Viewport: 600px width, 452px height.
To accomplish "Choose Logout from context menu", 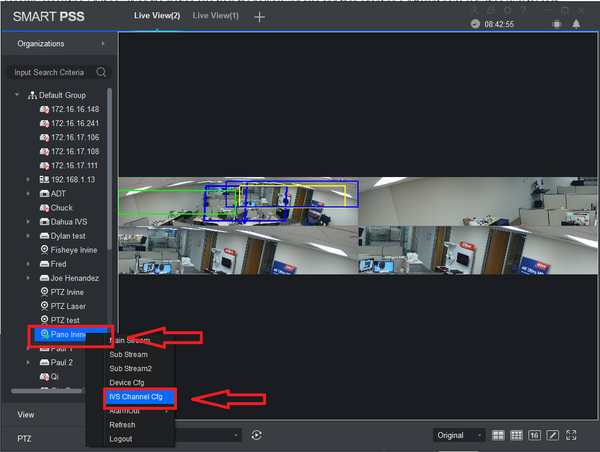I will [x=121, y=439].
